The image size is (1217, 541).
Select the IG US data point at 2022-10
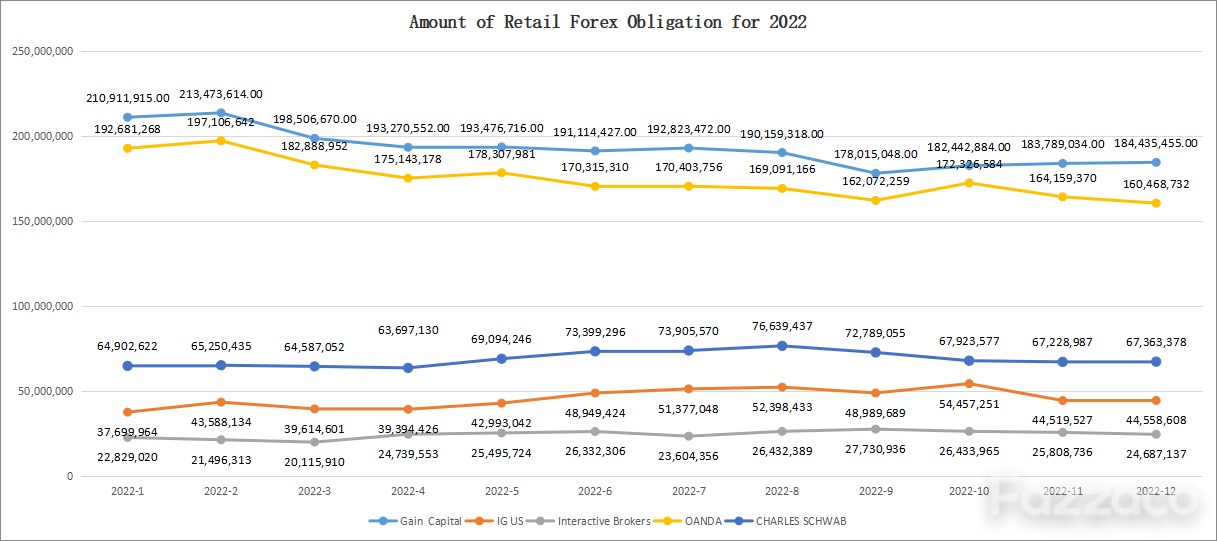pyautogui.click(x=969, y=384)
